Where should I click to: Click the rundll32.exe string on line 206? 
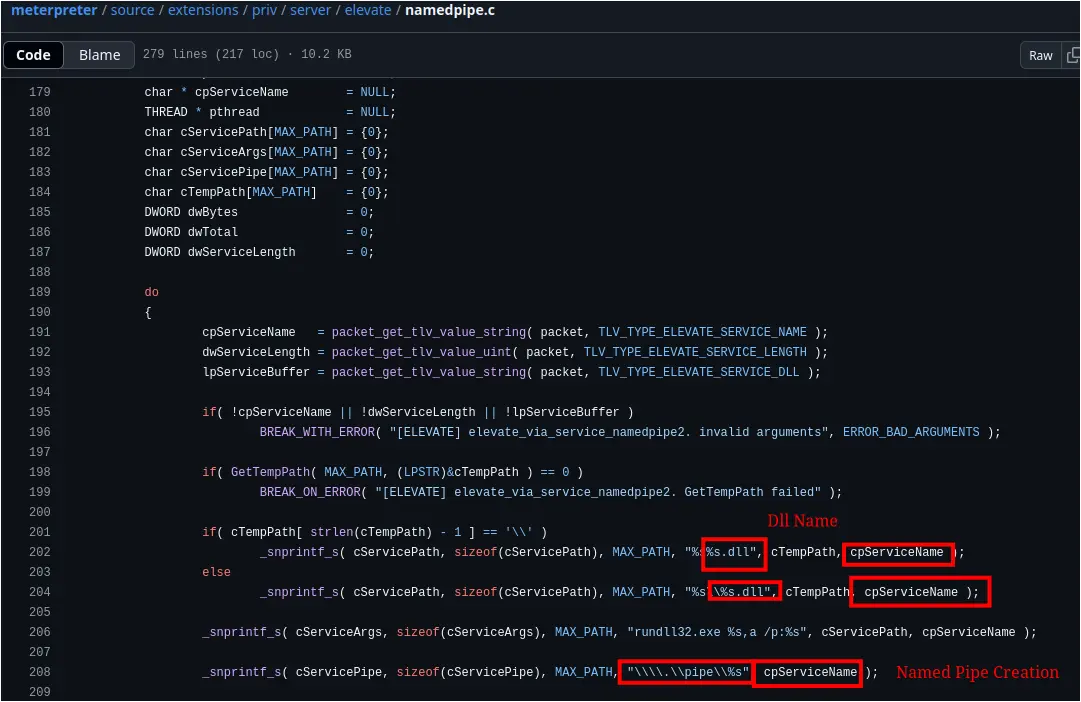717,632
